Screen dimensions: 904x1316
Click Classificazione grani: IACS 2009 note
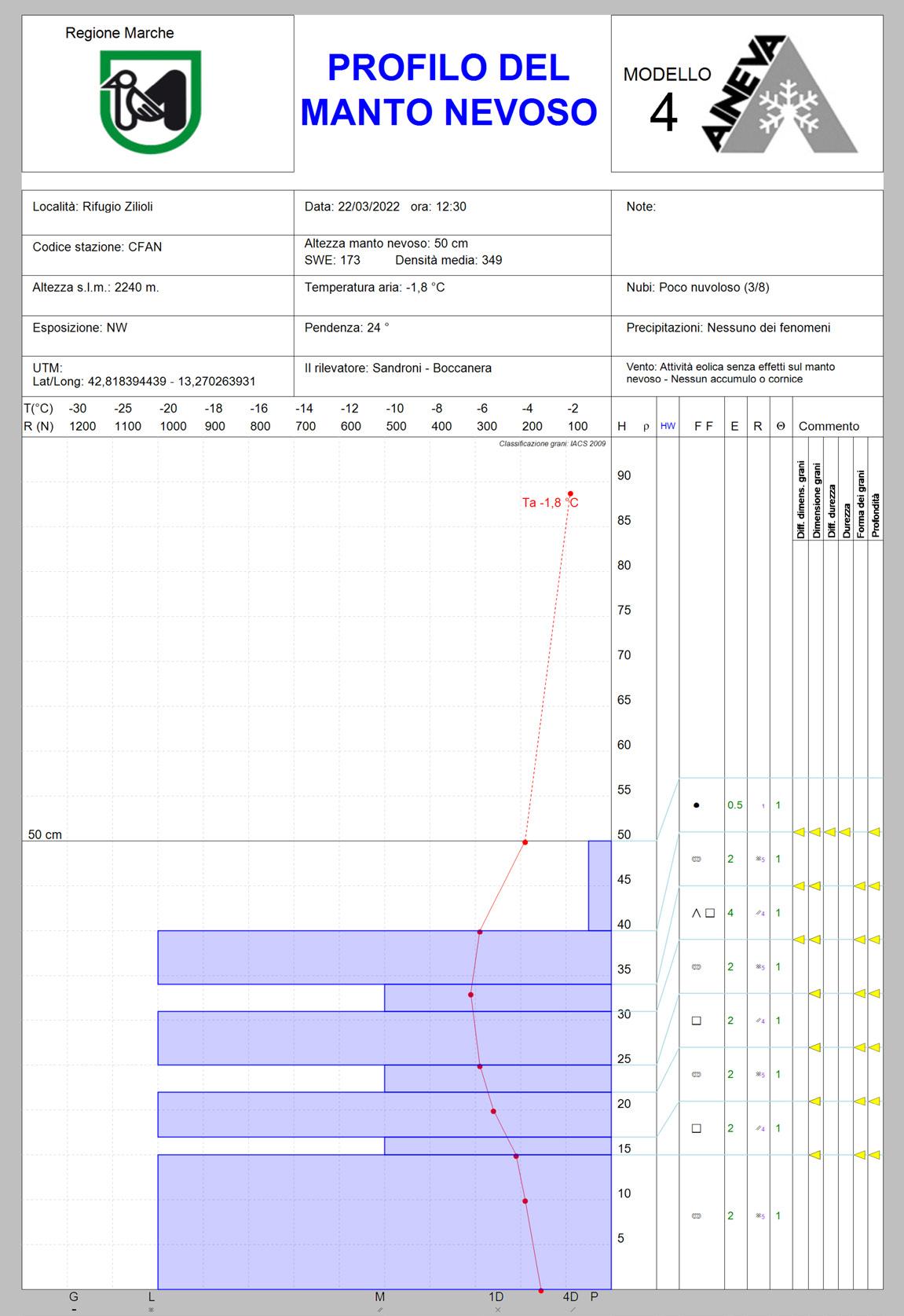552,444
